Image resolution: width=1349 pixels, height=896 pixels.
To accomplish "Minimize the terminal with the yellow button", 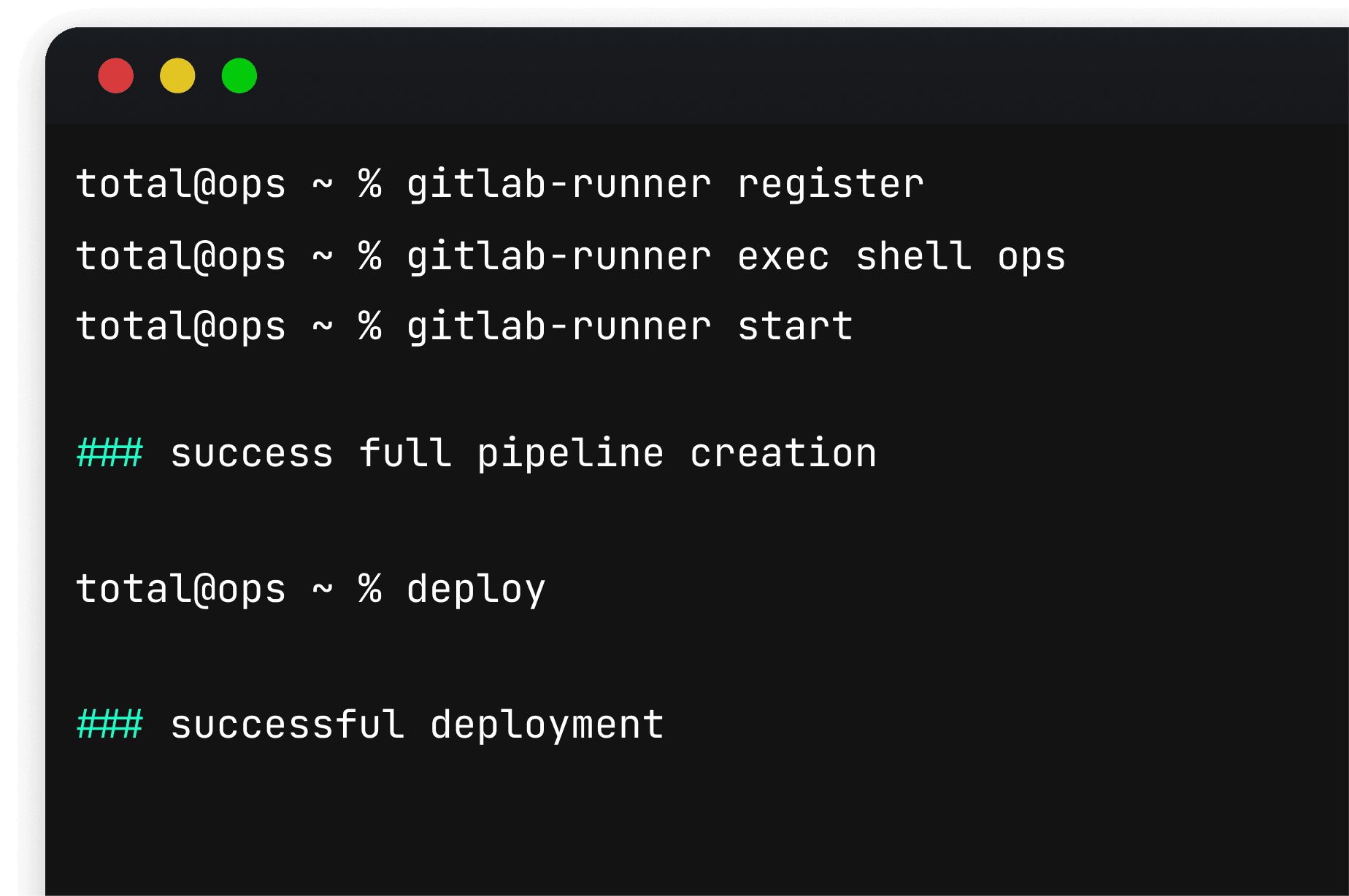I will [177, 76].
